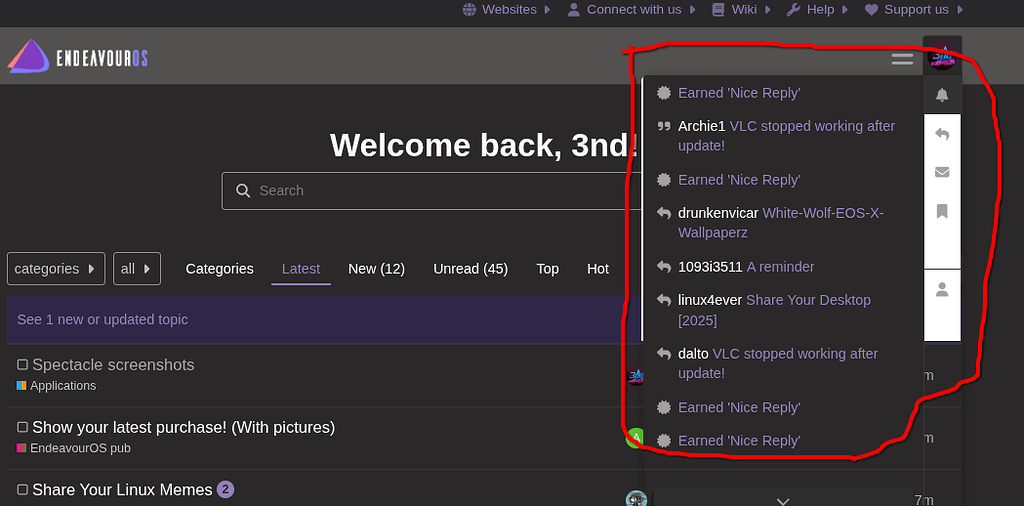This screenshot has height=506, width=1024.
Task: Open the Hot topics tab
Action: pos(598,269)
